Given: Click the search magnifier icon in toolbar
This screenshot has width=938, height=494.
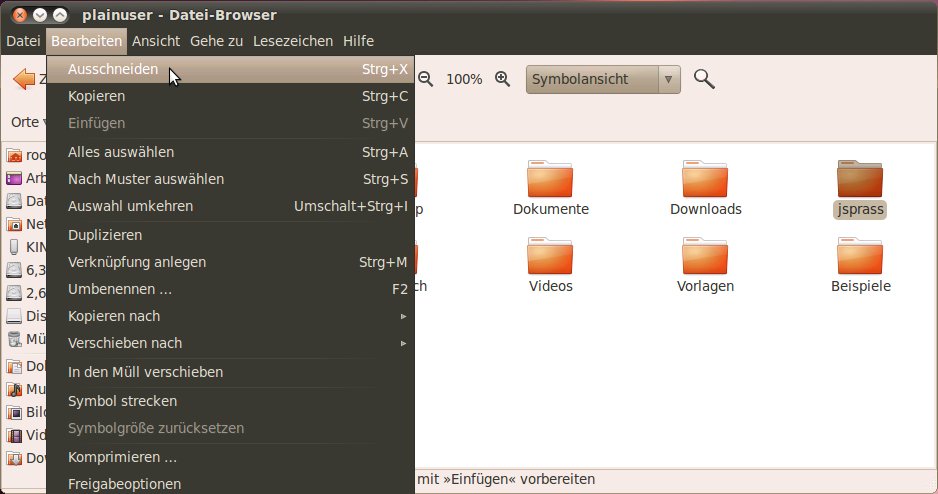Looking at the screenshot, I should pyautogui.click(x=704, y=79).
